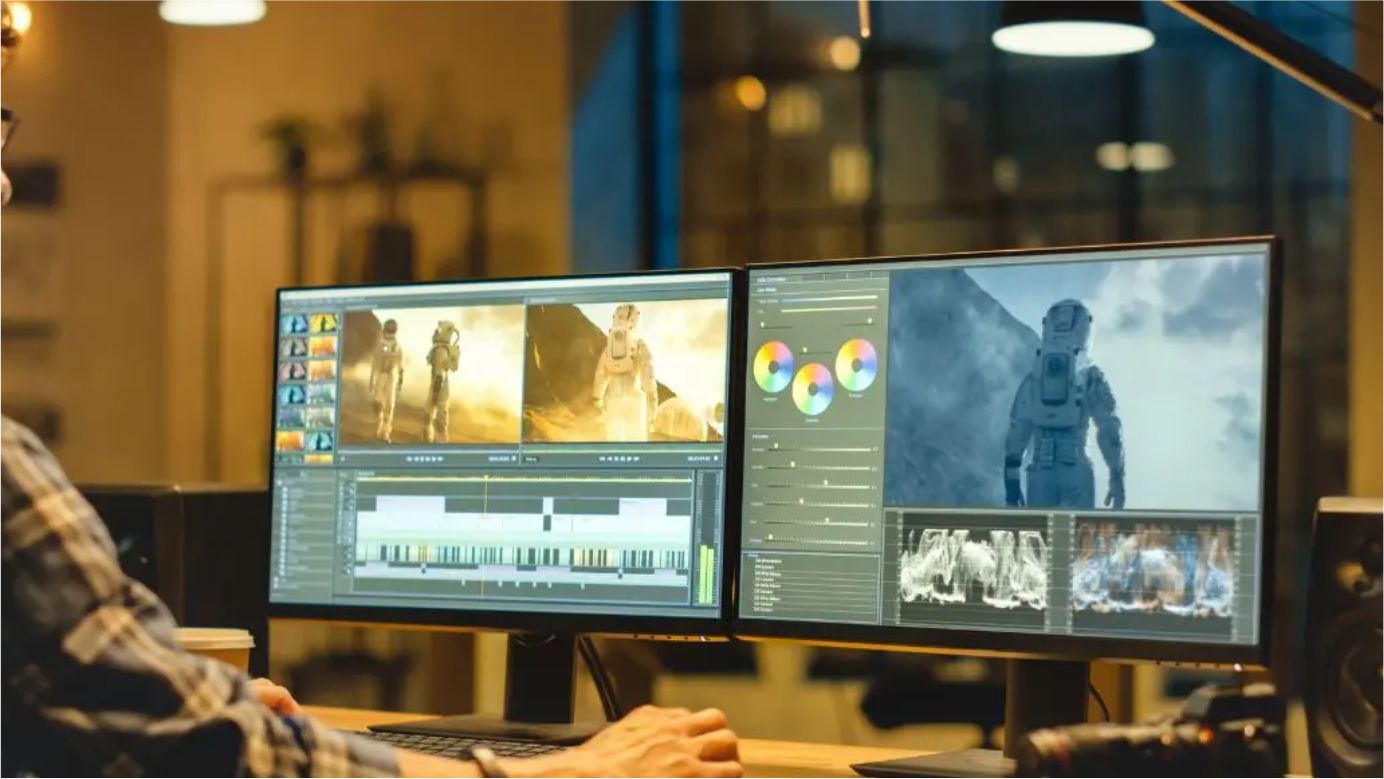1384x779 pixels.
Task: Select the white luma waveform scope
Action: point(973,568)
